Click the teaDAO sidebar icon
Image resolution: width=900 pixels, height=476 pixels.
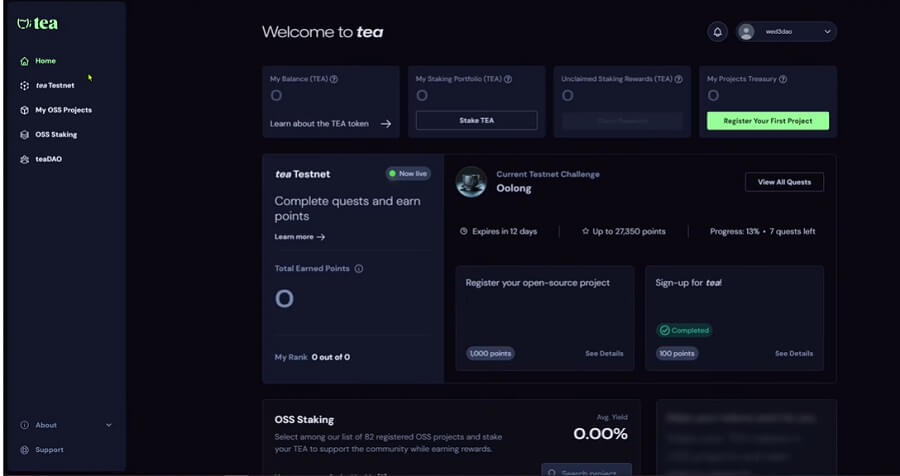click(x=24, y=160)
